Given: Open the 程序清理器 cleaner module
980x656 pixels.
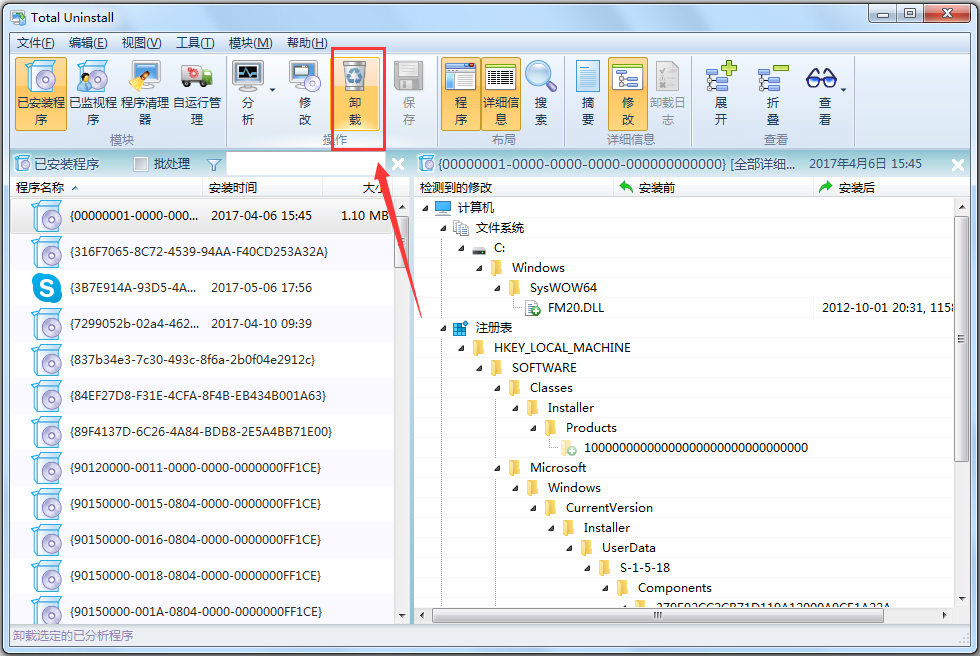Looking at the screenshot, I should click(145, 76).
